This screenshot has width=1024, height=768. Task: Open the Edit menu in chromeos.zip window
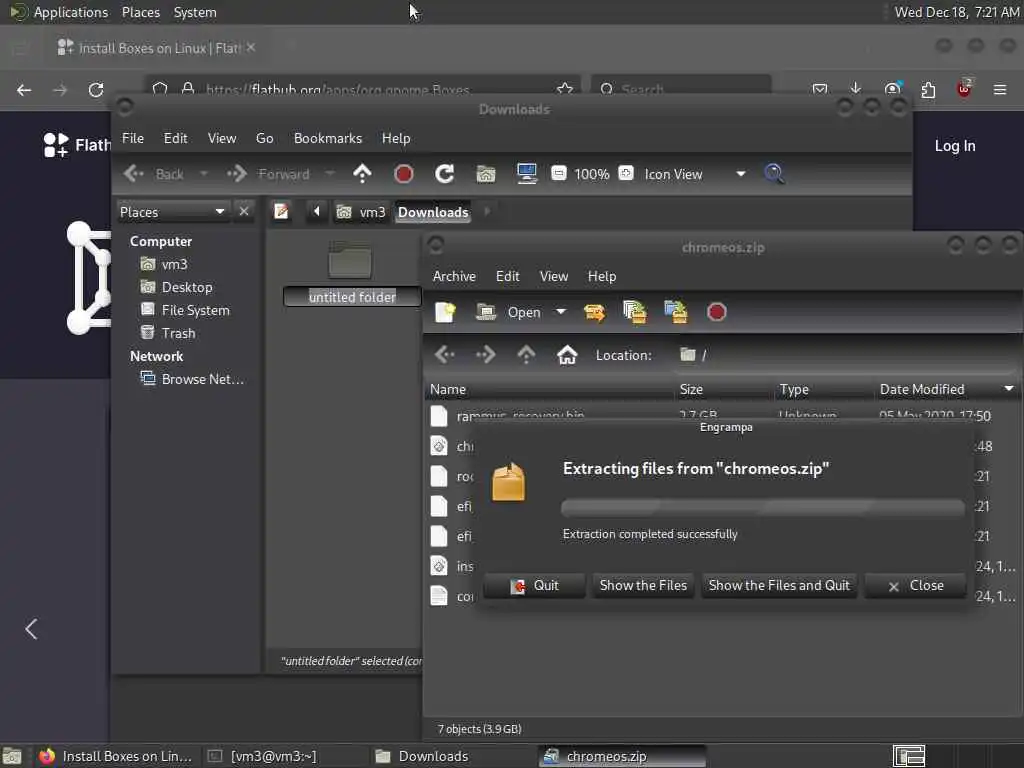(507, 276)
